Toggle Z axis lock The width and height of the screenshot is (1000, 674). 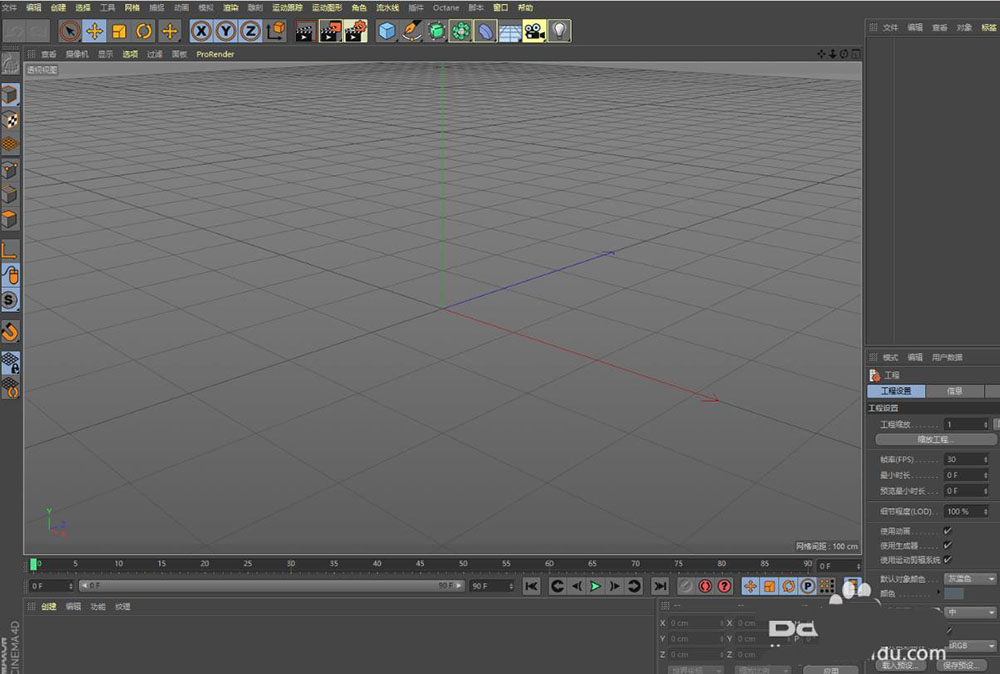click(x=251, y=31)
